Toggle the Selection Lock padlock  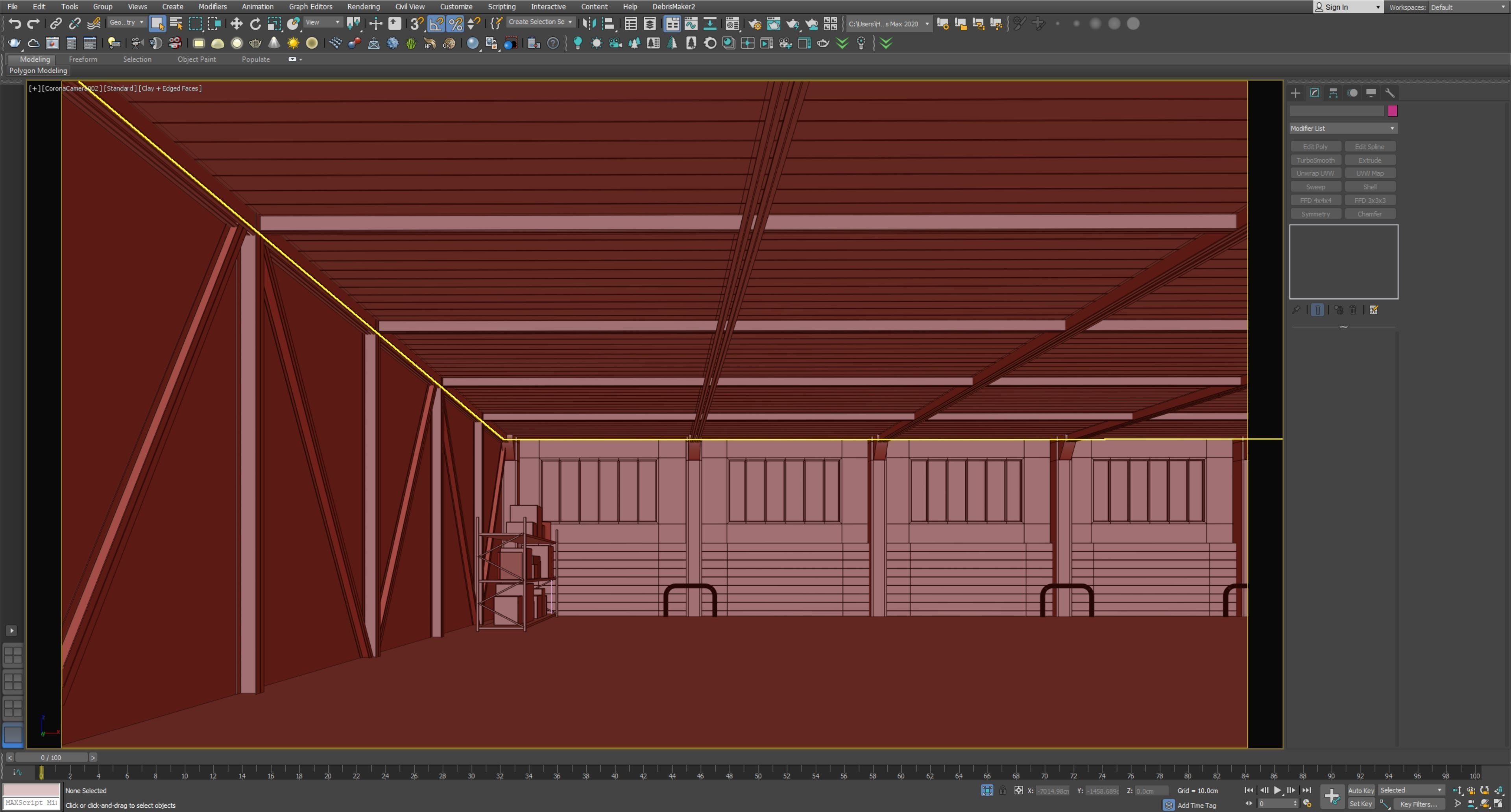[1003, 790]
